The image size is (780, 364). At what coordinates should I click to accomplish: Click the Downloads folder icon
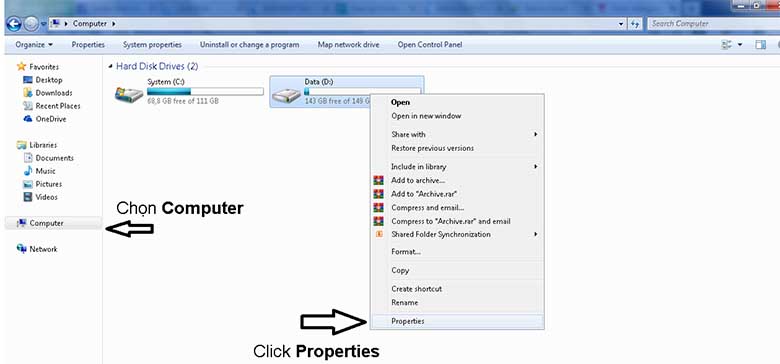pos(28,93)
